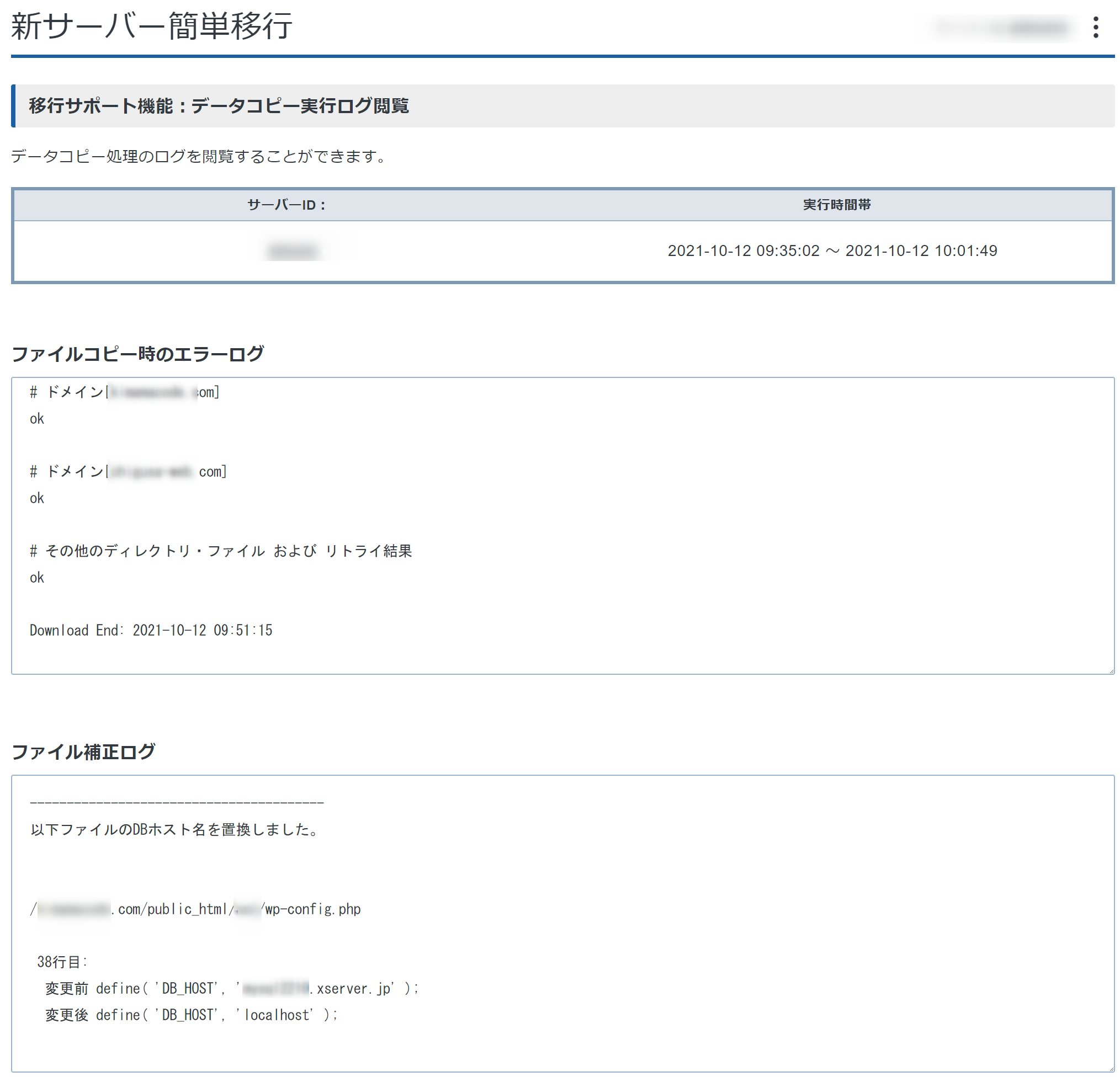
Task: Select the blurred server ID cell value
Action: pyautogui.click(x=293, y=251)
